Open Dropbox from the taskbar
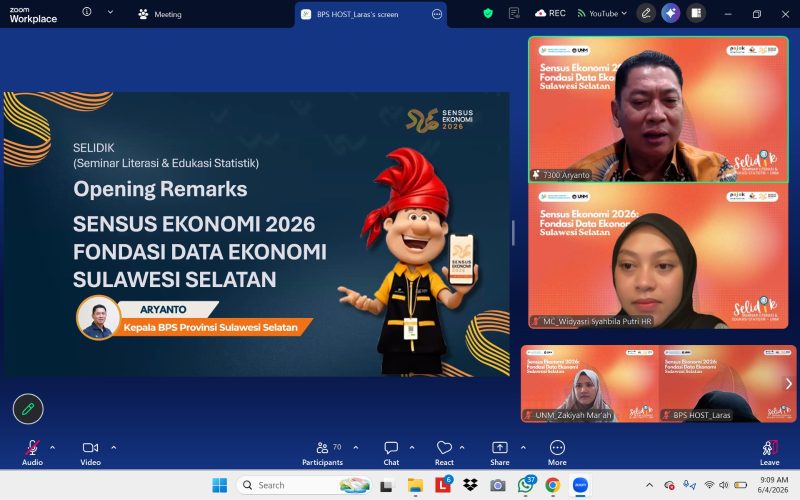This screenshot has width=800, height=500. coord(470,485)
